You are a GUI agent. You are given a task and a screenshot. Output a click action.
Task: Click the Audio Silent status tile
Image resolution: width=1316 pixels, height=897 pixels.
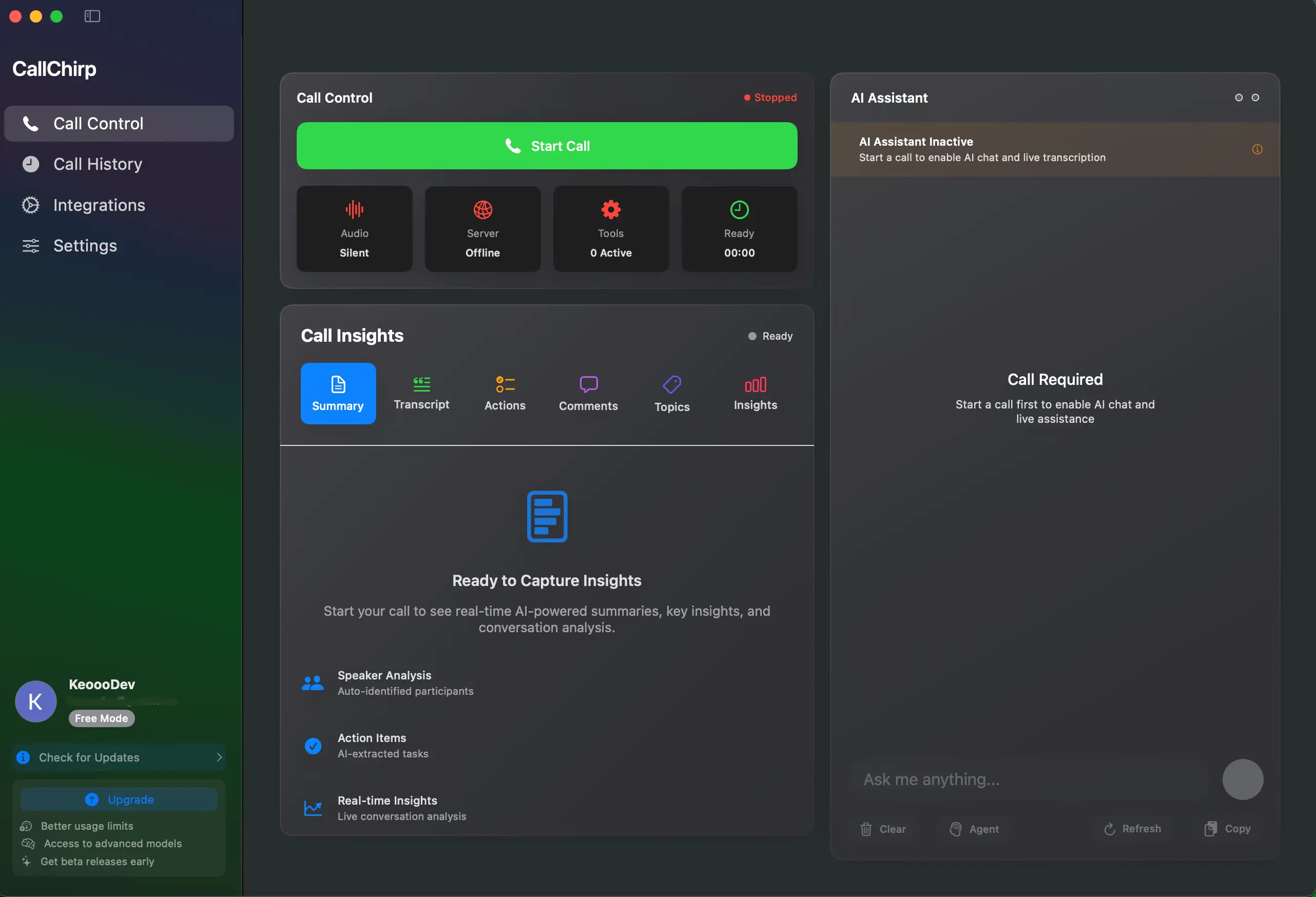point(354,228)
